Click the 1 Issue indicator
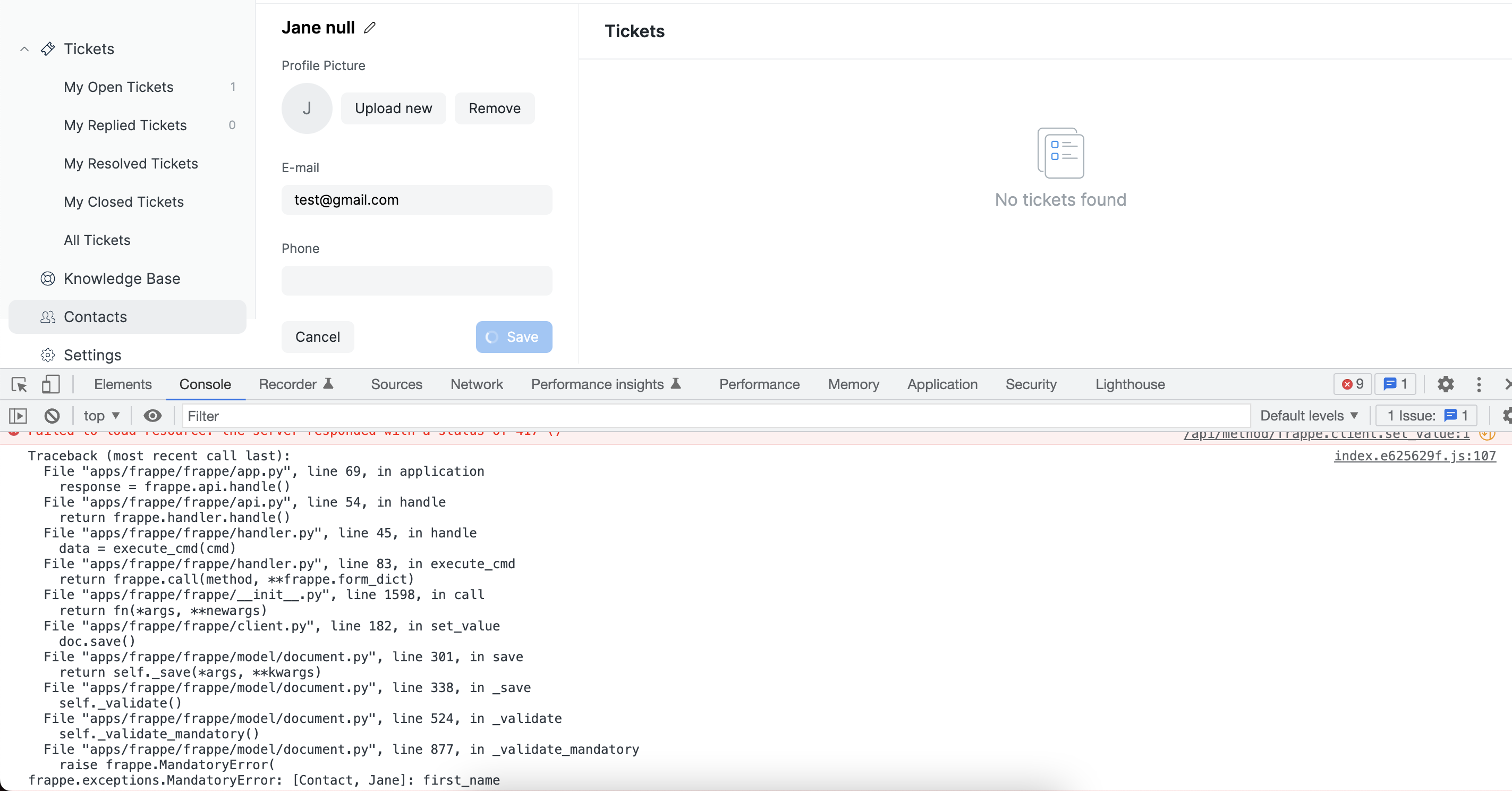Image resolution: width=1512 pixels, height=791 pixels. tap(1427, 416)
